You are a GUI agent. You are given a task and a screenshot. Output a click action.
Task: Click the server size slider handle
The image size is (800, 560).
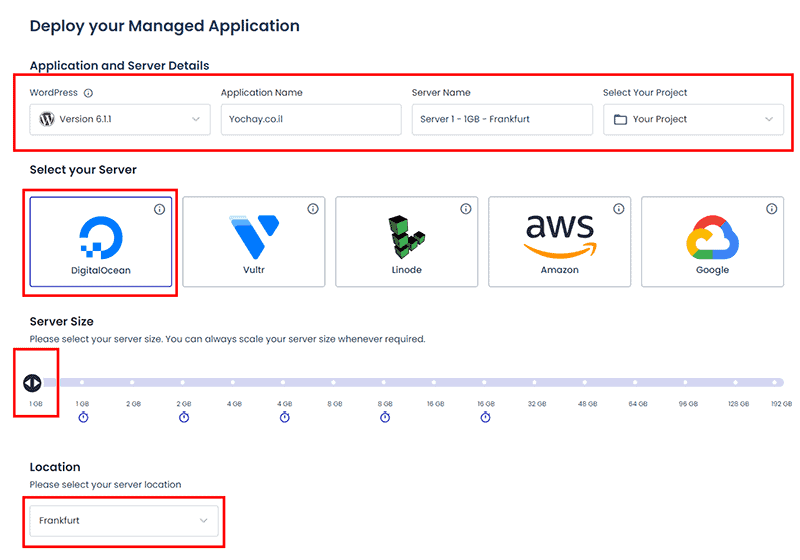pos(32,383)
